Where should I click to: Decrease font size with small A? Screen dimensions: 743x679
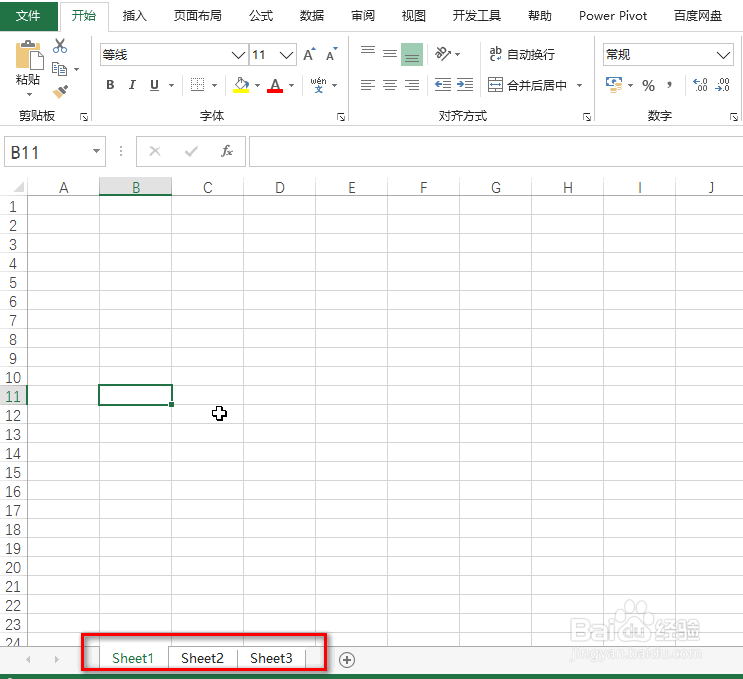(332, 54)
